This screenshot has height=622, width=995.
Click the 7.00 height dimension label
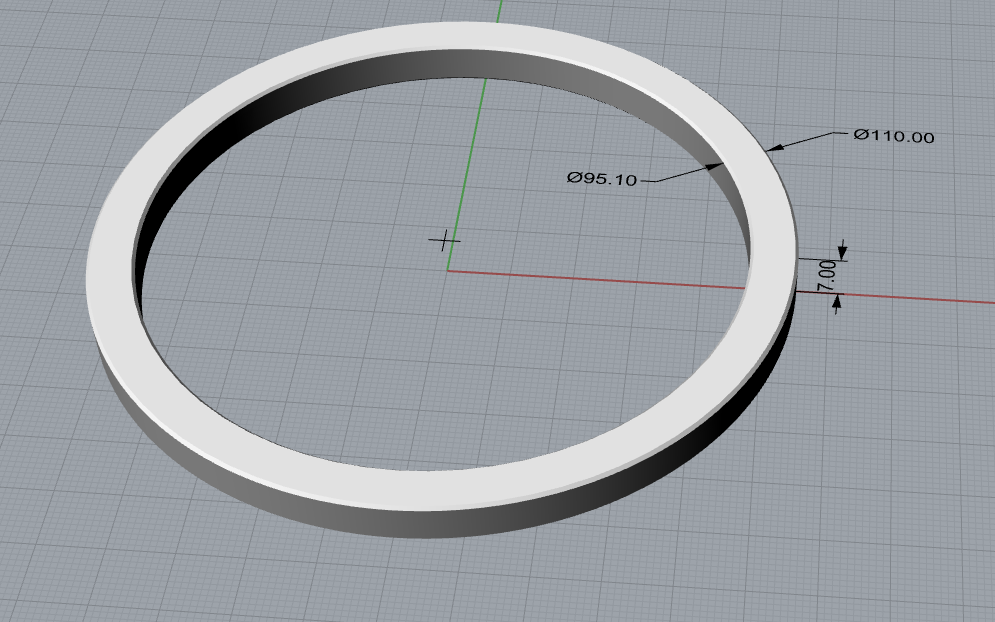click(x=827, y=275)
